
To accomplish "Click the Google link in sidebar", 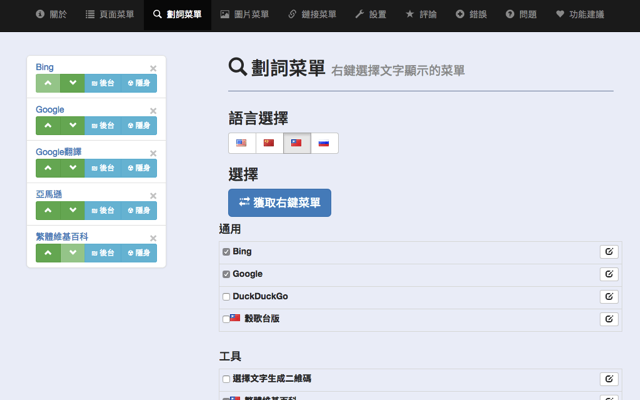I will [x=50, y=109].
